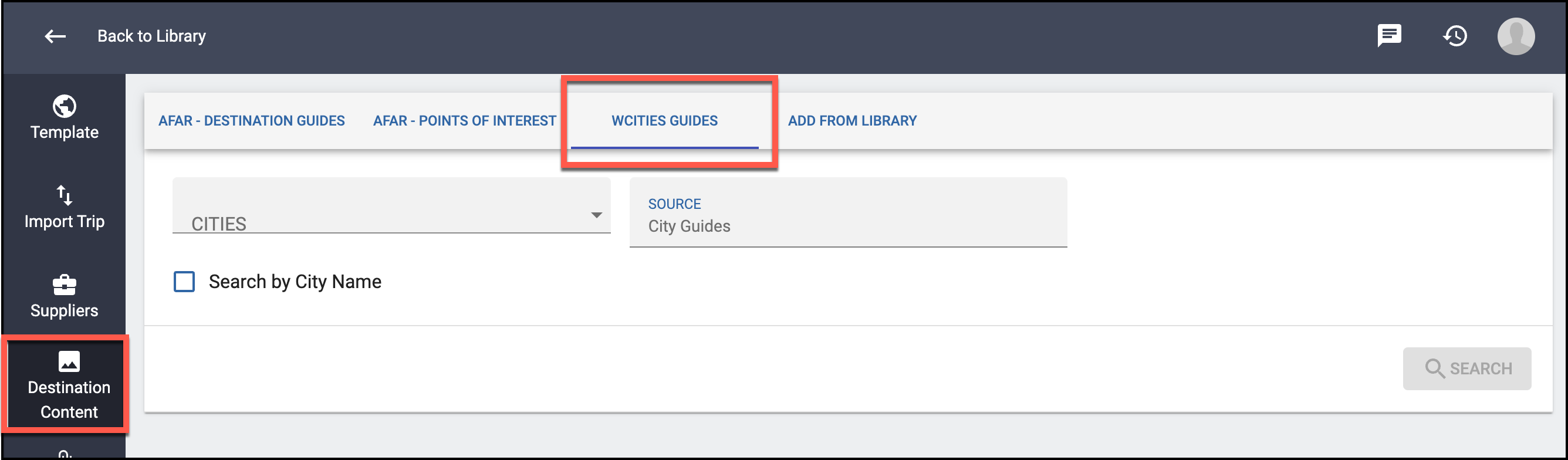The image size is (1568, 460).
Task: Select the Destination Content image icon
Action: [x=69, y=361]
